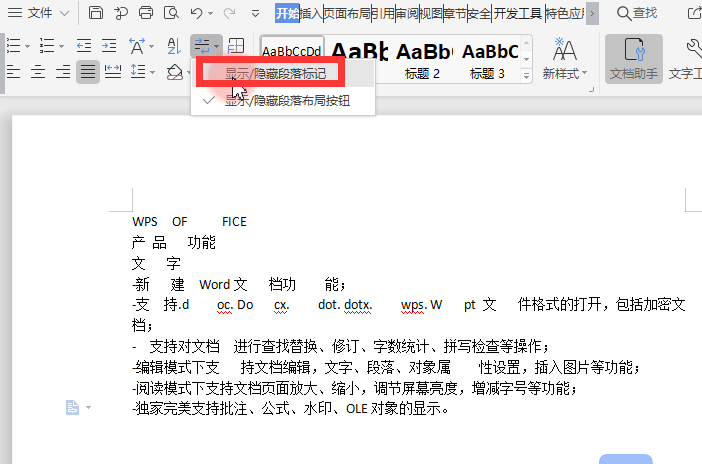Expand the 文件 menu dropdown arrow
This screenshot has height=464, width=702.
[x=65, y=13]
